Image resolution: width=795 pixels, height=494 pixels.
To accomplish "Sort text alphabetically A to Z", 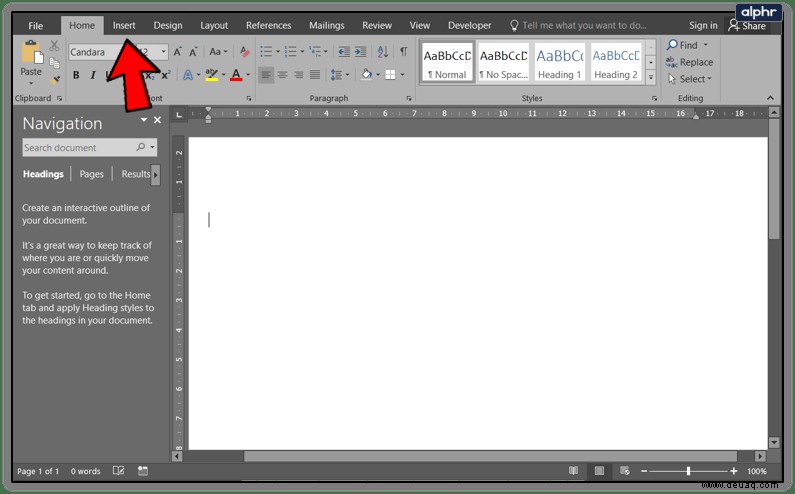I will [x=383, y=52].
